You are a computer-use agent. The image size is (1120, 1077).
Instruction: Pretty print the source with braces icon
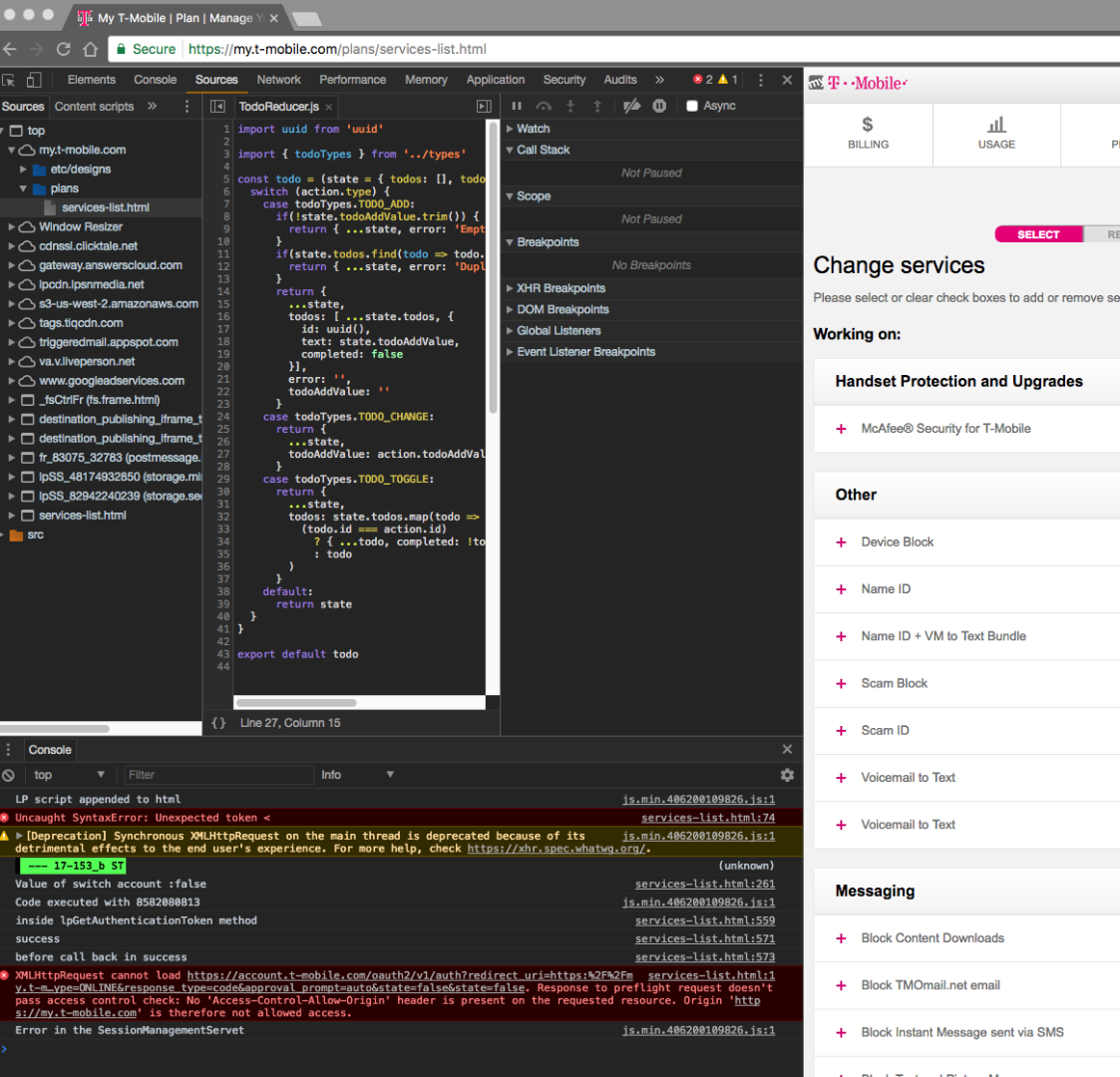pyautogui.click(x=218, y=723)
